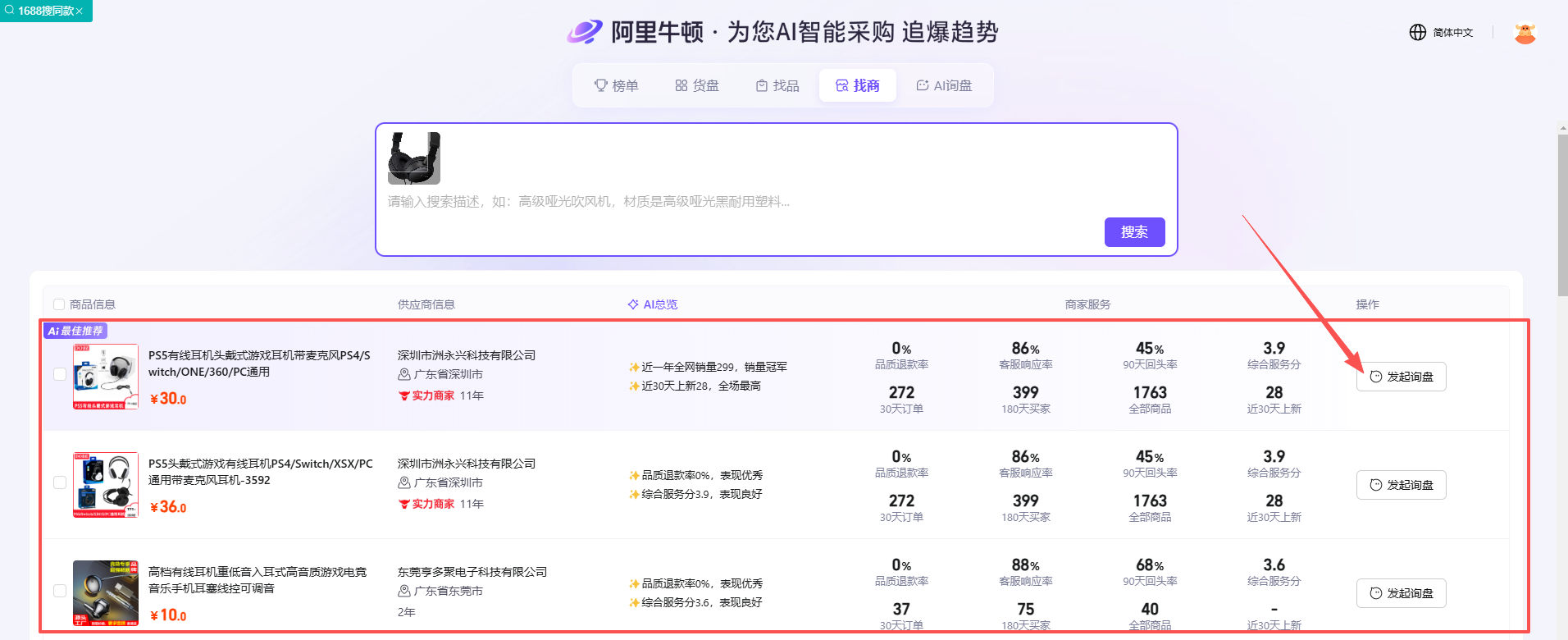Click the price ¥36.0
The height and width of the screenshot is (640, 1568).
coord(168,507)
